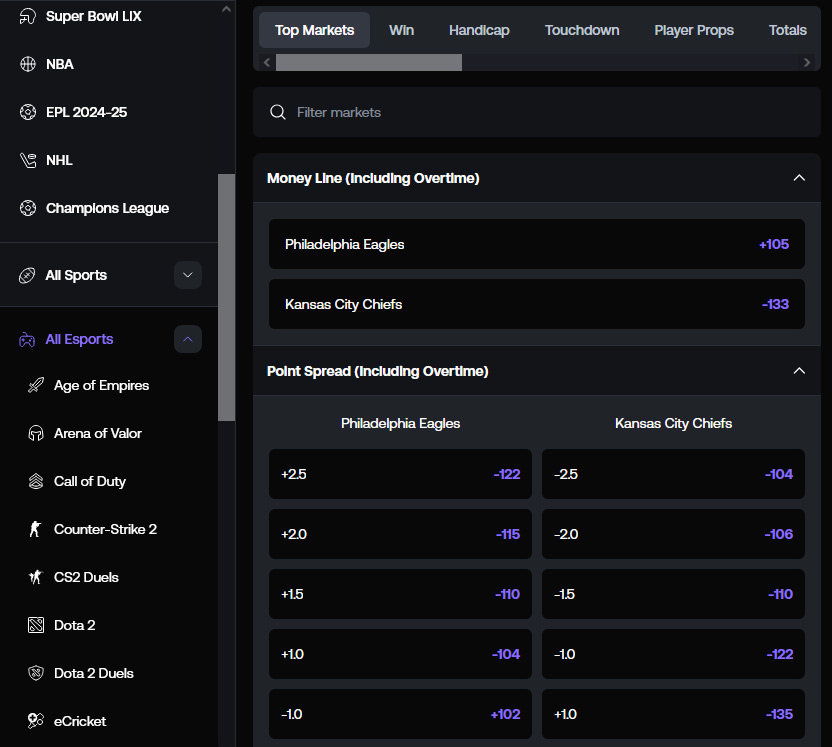Viewport: 832px width, 747px height.
Task: Open the NHL sidebar link
Action: (x=59, y=160)
